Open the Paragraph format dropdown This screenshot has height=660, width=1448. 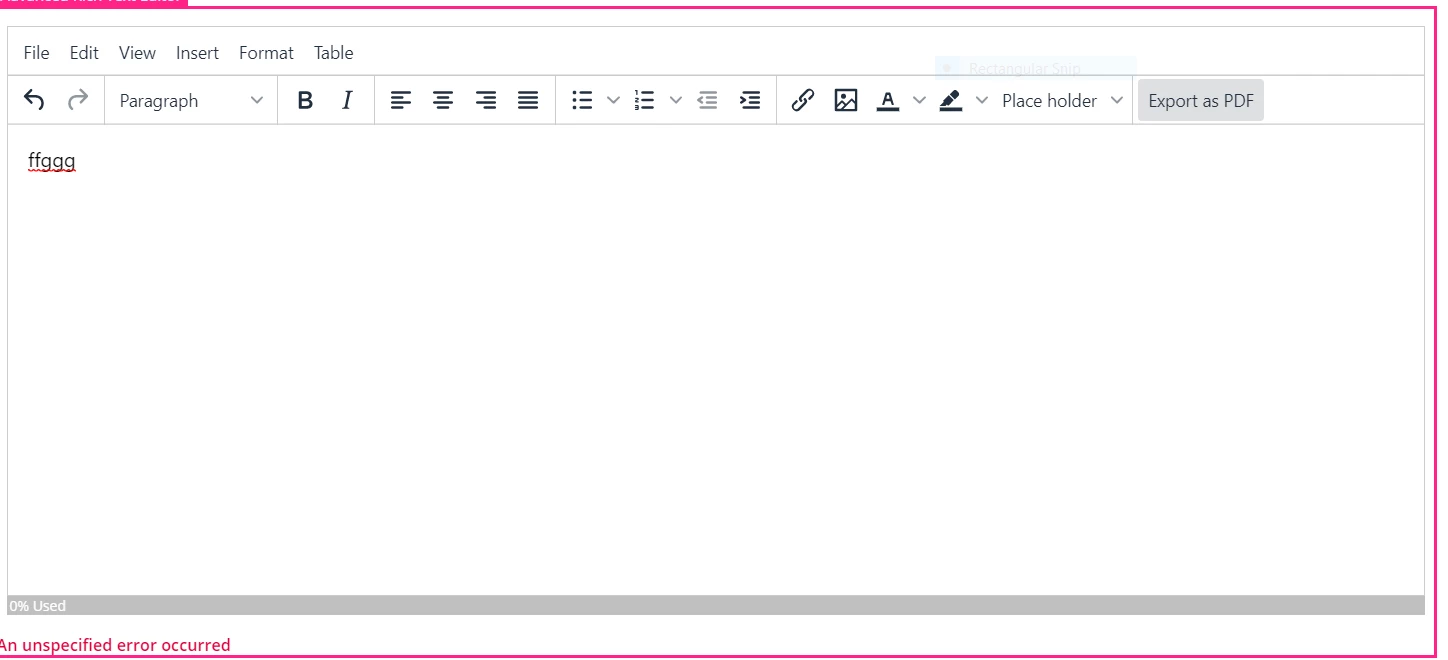coord(191,100)
